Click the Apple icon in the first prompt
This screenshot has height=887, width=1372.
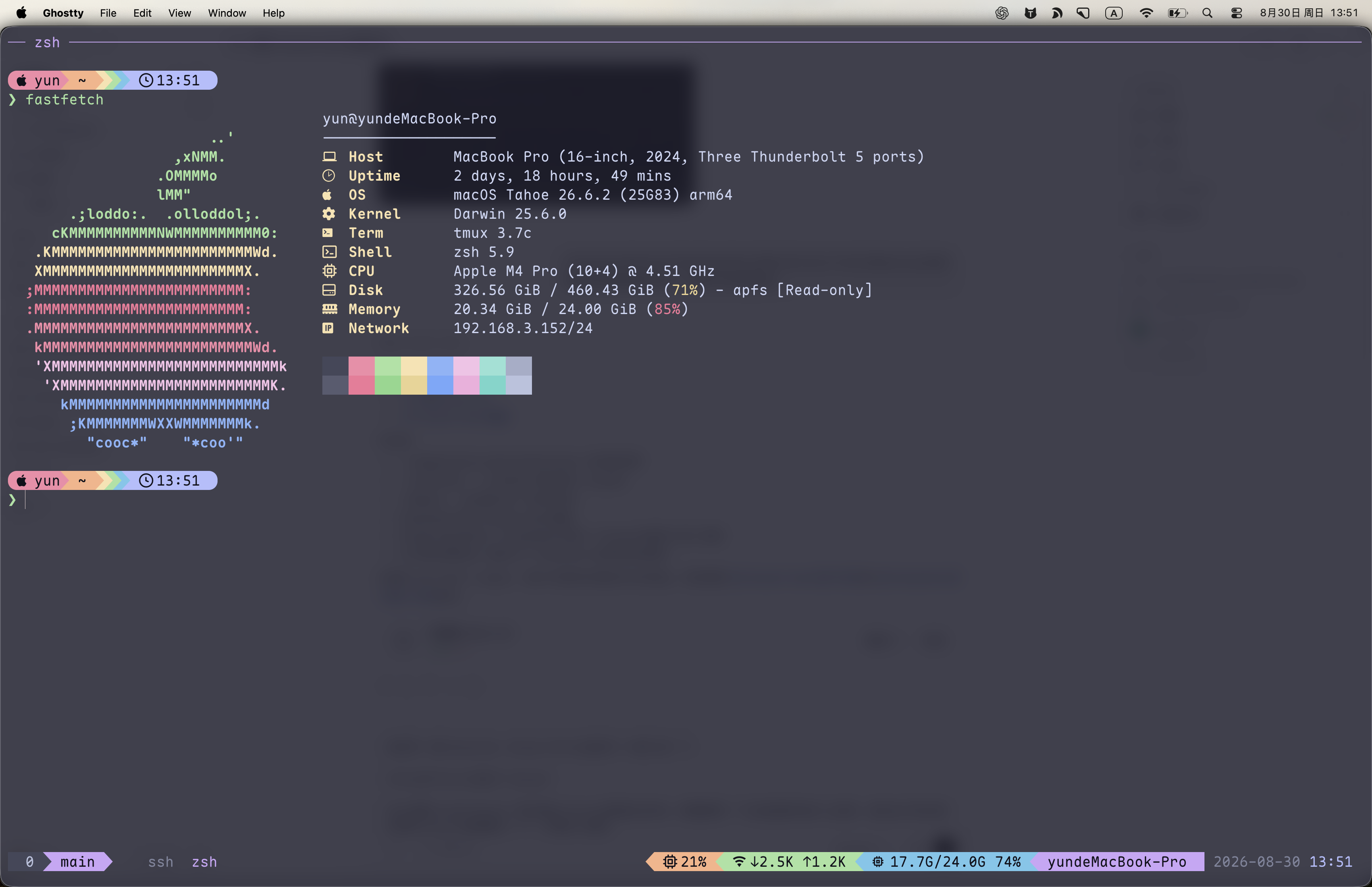pyautogui.click(x=21, y=80)
